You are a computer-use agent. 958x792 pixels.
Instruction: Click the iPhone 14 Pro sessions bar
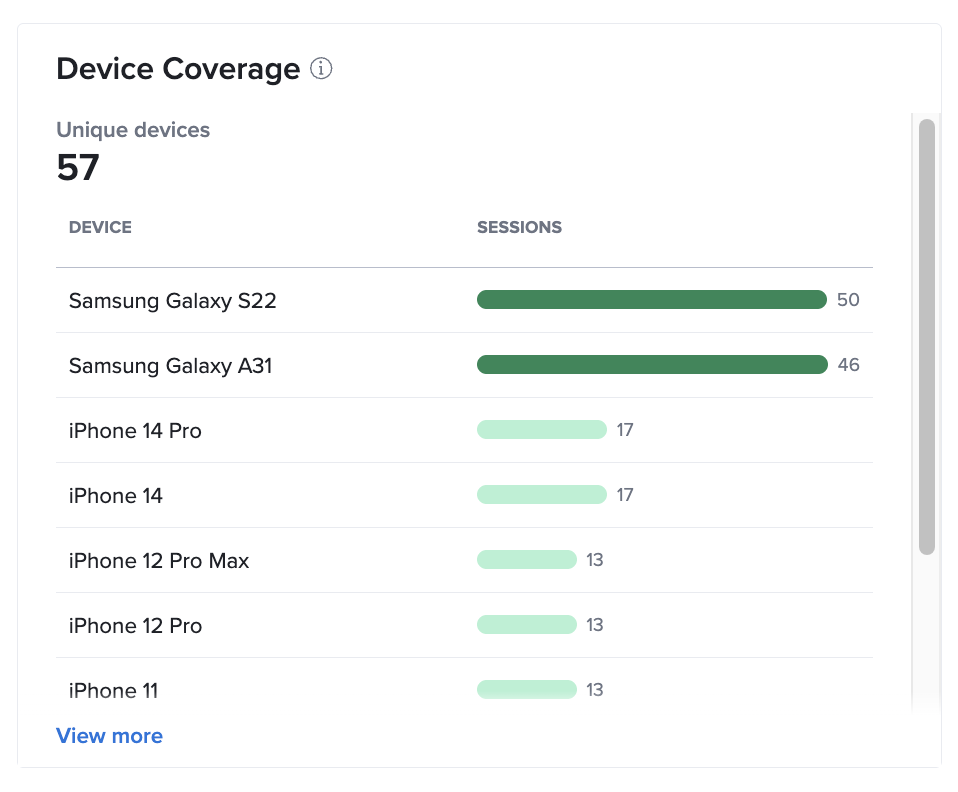[x=542, y=429]
